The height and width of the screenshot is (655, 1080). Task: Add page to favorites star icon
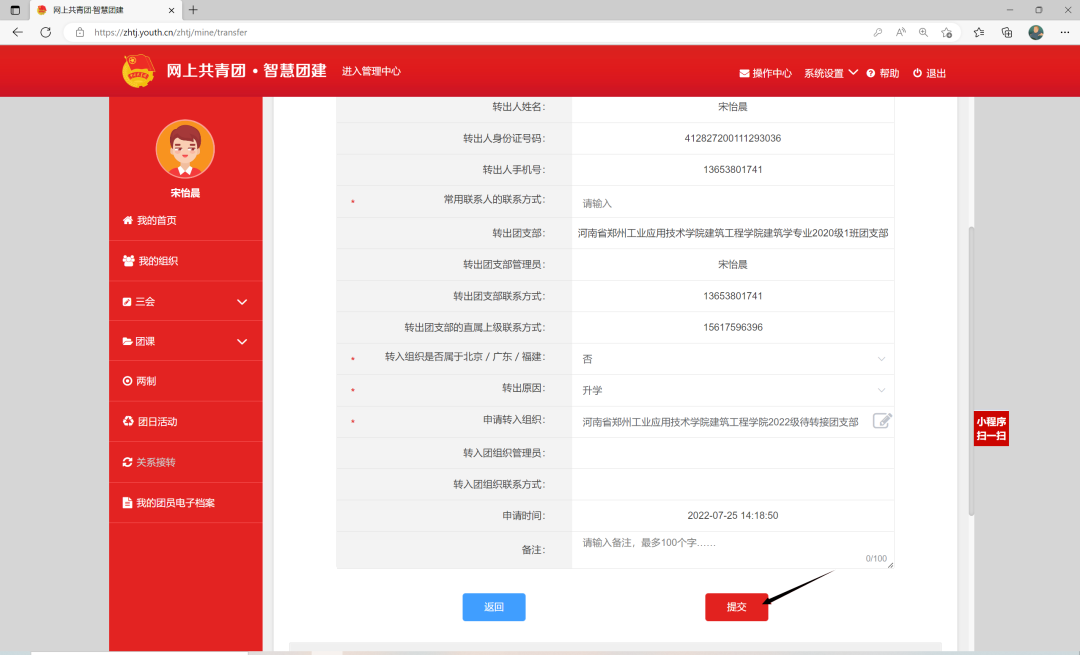[946, 32]
